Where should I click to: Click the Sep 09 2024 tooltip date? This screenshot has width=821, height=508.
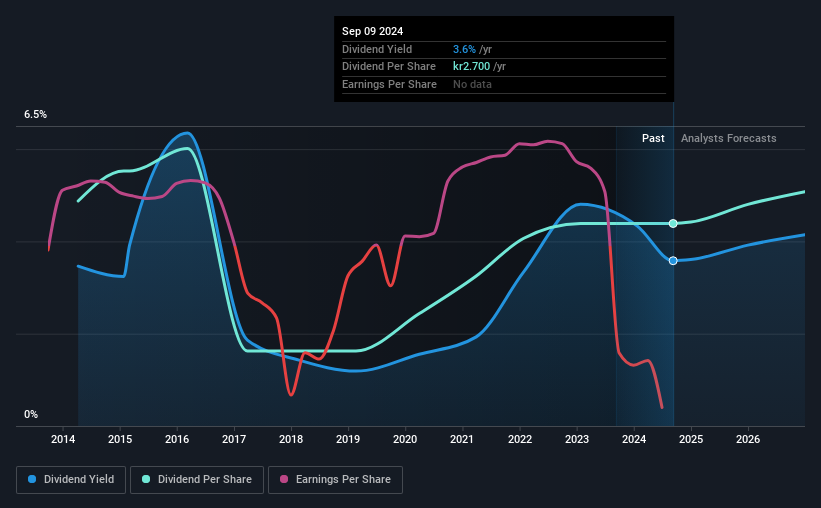tap(373, 31)
